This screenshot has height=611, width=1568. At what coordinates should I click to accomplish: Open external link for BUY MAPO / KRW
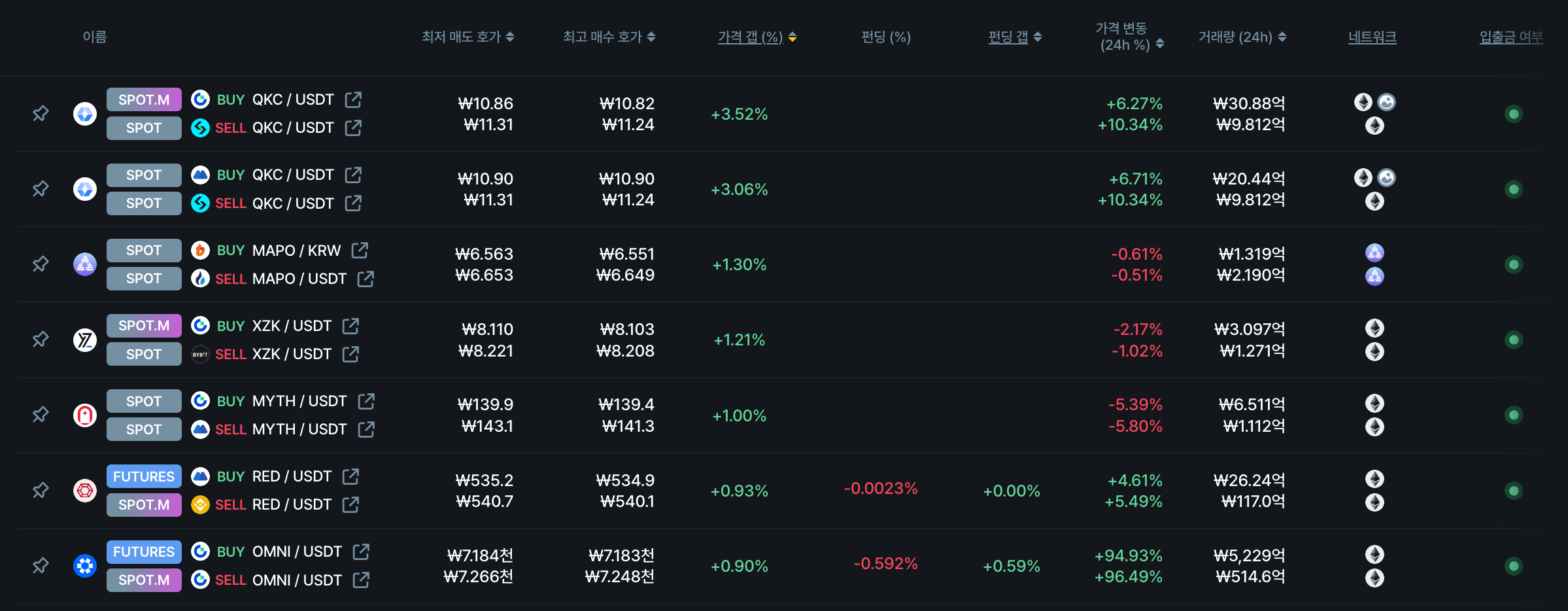[360, 251]
